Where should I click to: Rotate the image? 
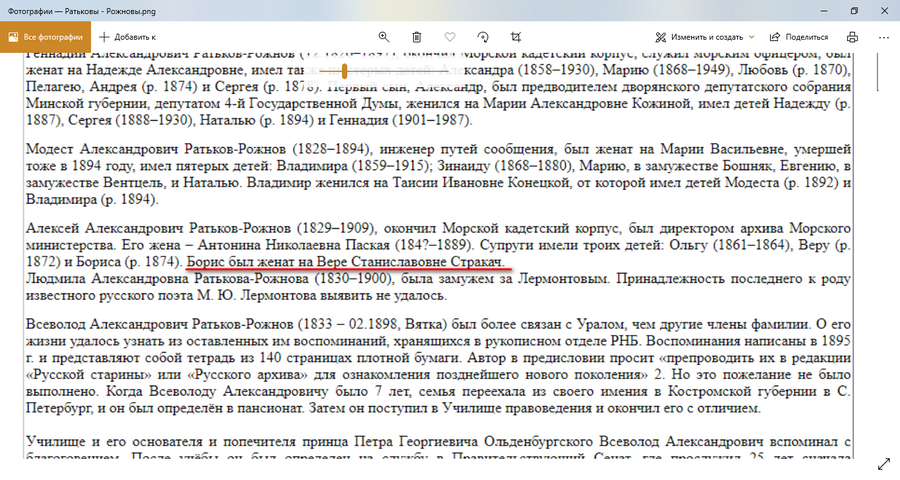[x=483, y=37]
